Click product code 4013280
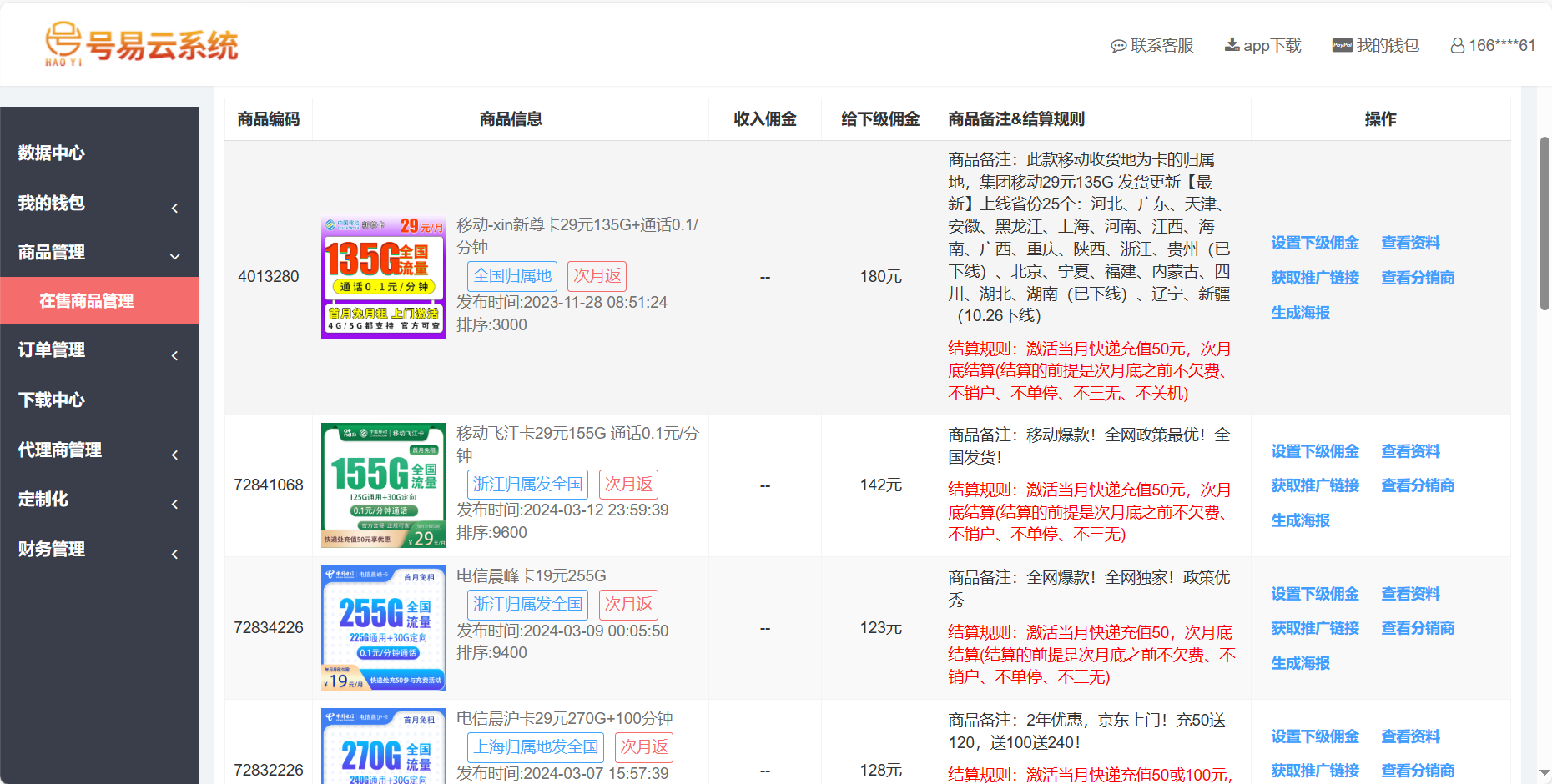Viewport: 1552px width, 784px height. pos(269,276)
